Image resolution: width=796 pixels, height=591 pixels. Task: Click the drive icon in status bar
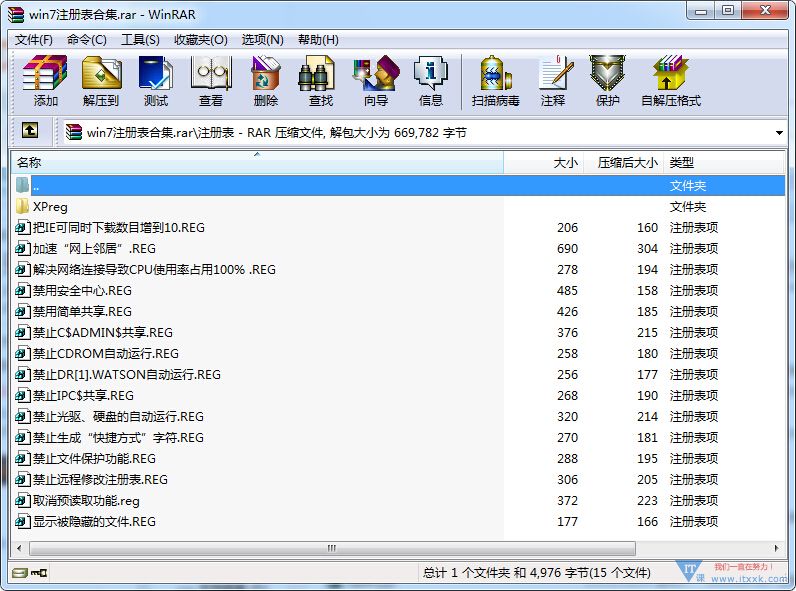click(x=19, y=573)
